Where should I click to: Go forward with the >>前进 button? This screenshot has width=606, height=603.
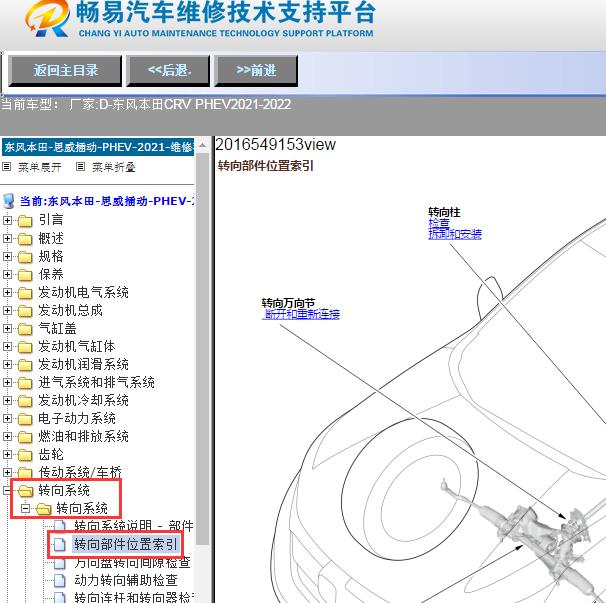pos(256,70)
